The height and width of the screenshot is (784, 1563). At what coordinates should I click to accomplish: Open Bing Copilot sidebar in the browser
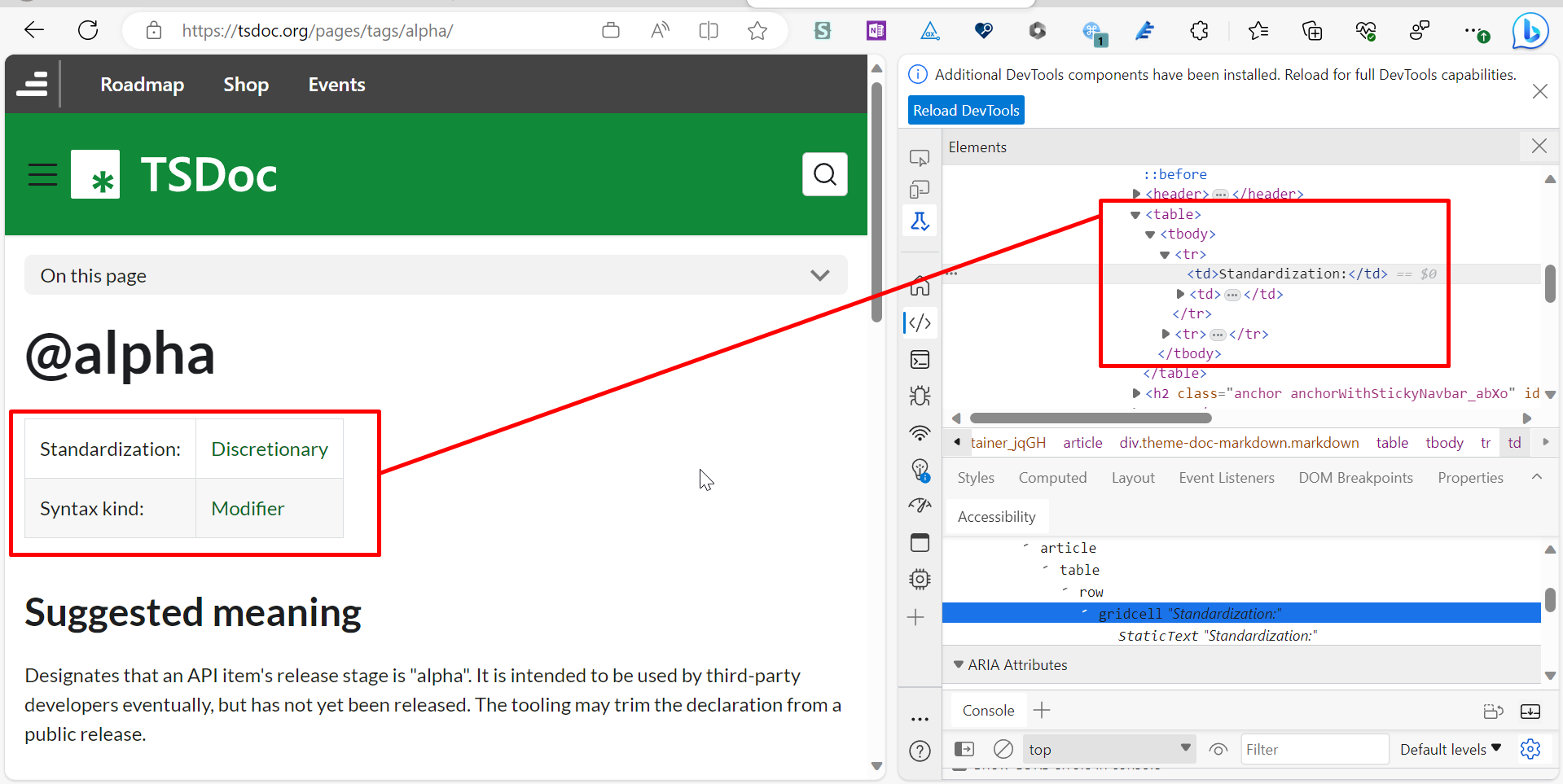(x=1530, y=30)
